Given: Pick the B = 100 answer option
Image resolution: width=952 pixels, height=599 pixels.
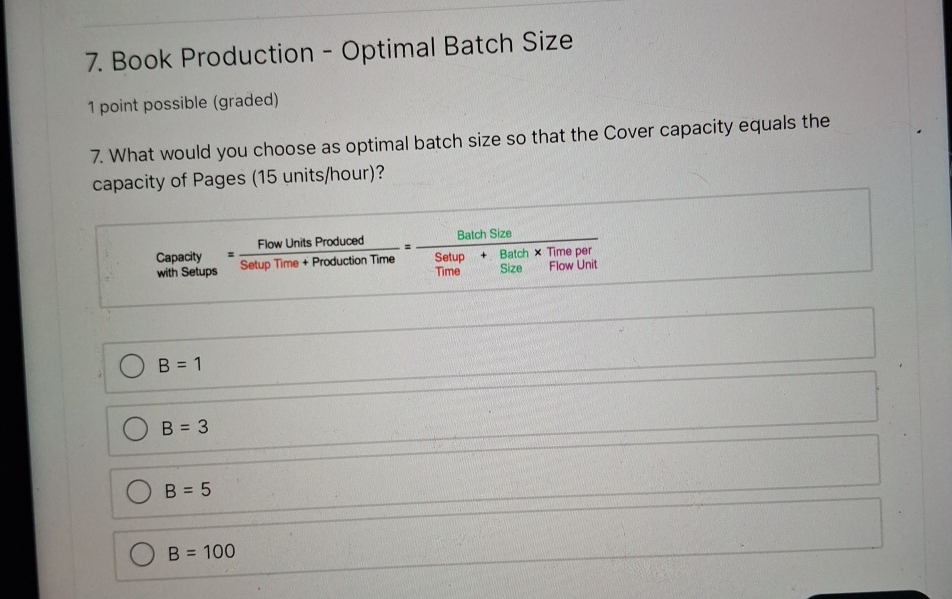Looking at the screenshot, I should pyautogui.click(x=140, y=552).
